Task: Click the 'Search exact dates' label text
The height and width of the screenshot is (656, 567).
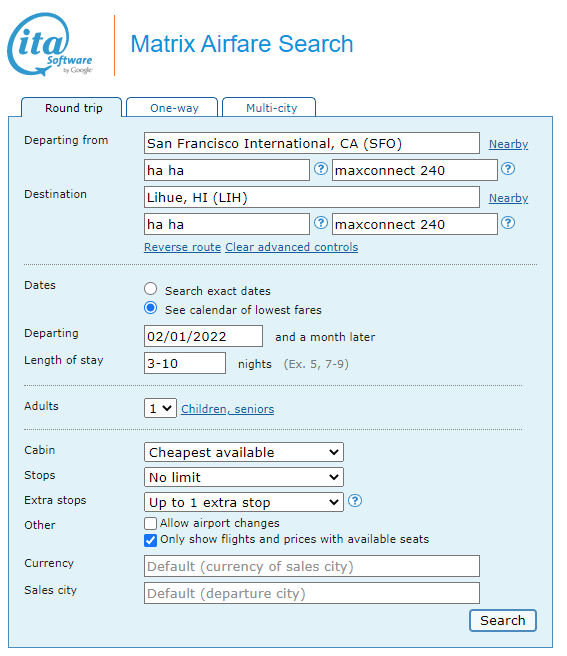Action: (x=218, y=291)
